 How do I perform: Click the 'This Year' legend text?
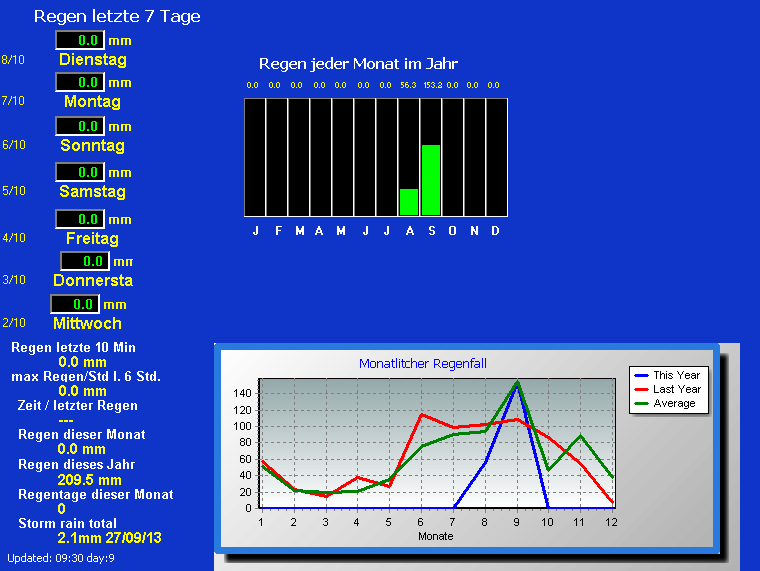click(677, 375)
